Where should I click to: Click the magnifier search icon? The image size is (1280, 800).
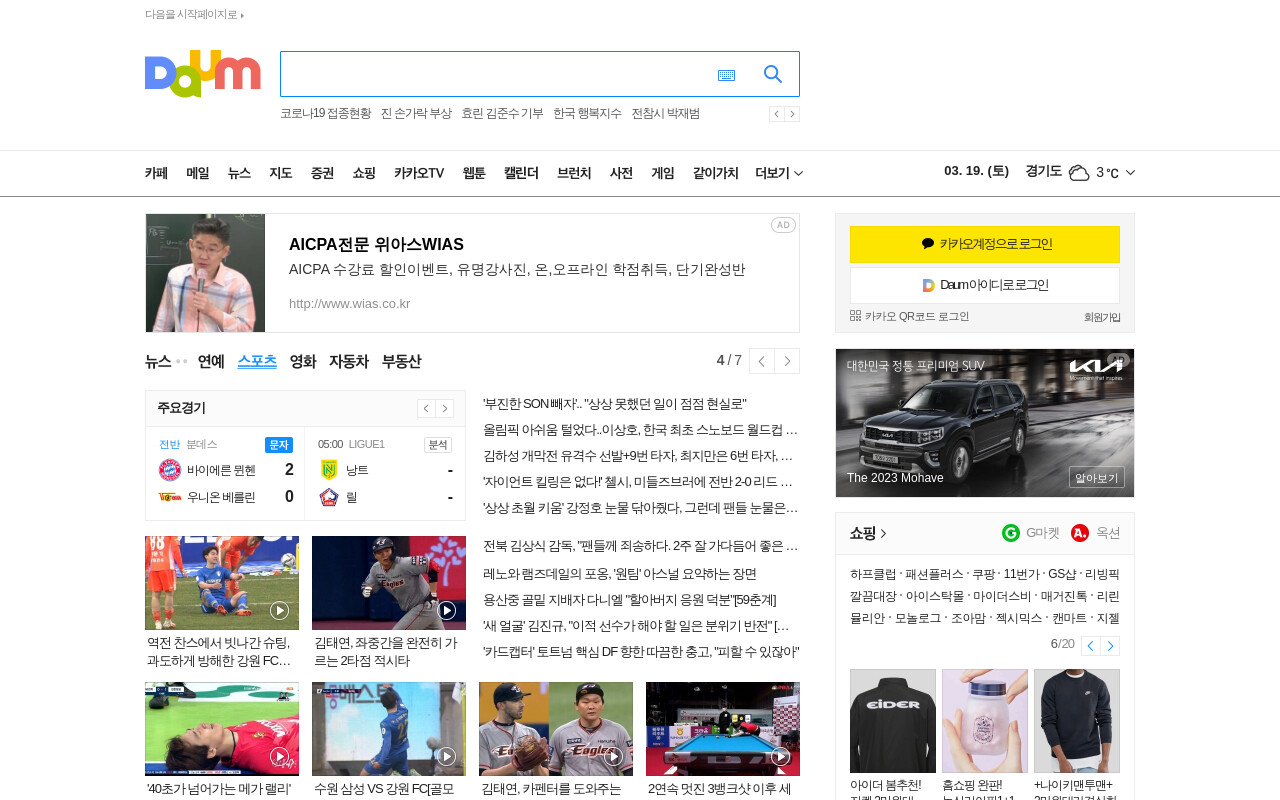(x=773, y=74)
